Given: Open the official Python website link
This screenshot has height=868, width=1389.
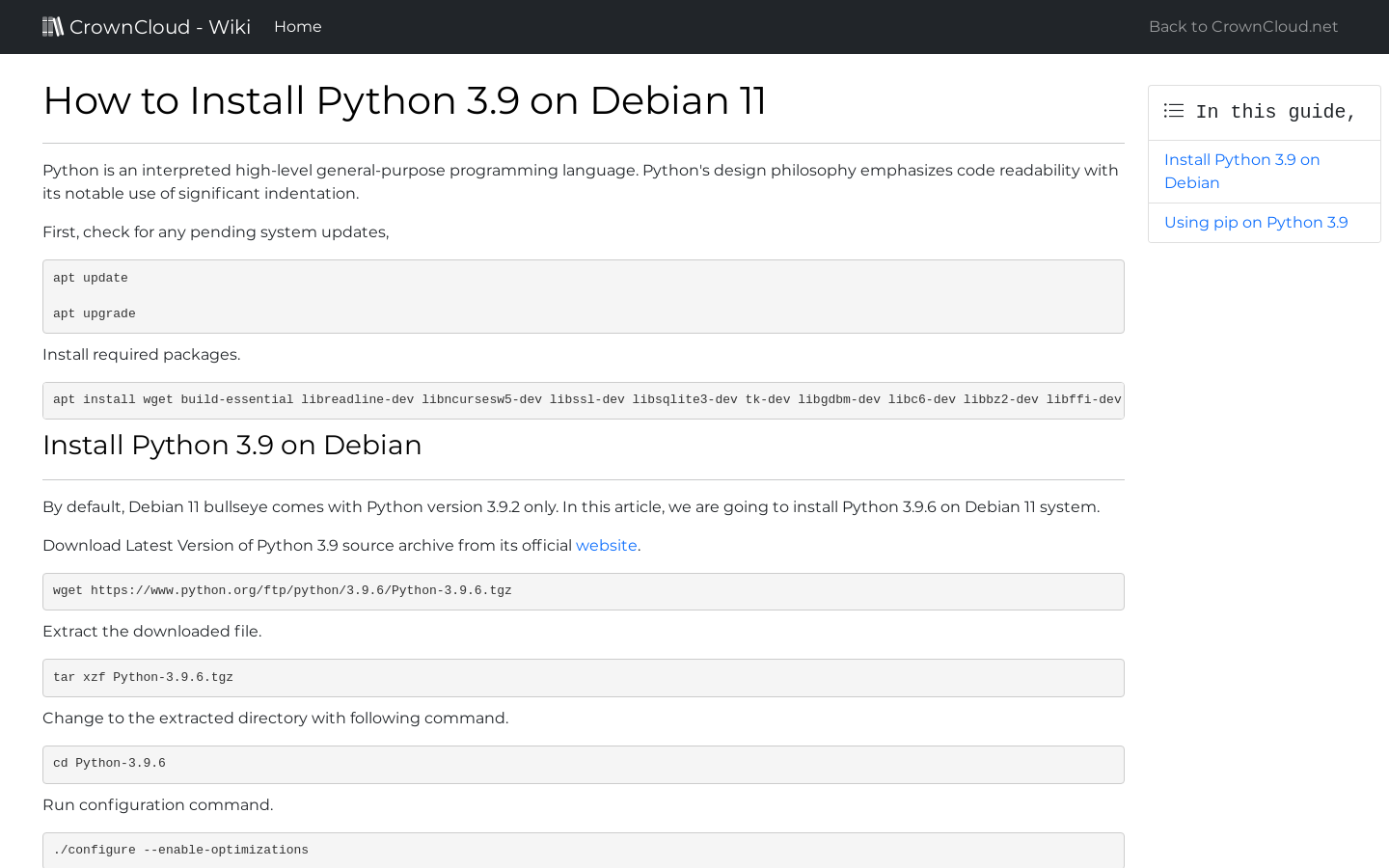Looking at the screenshot, I should click(607, 546).
